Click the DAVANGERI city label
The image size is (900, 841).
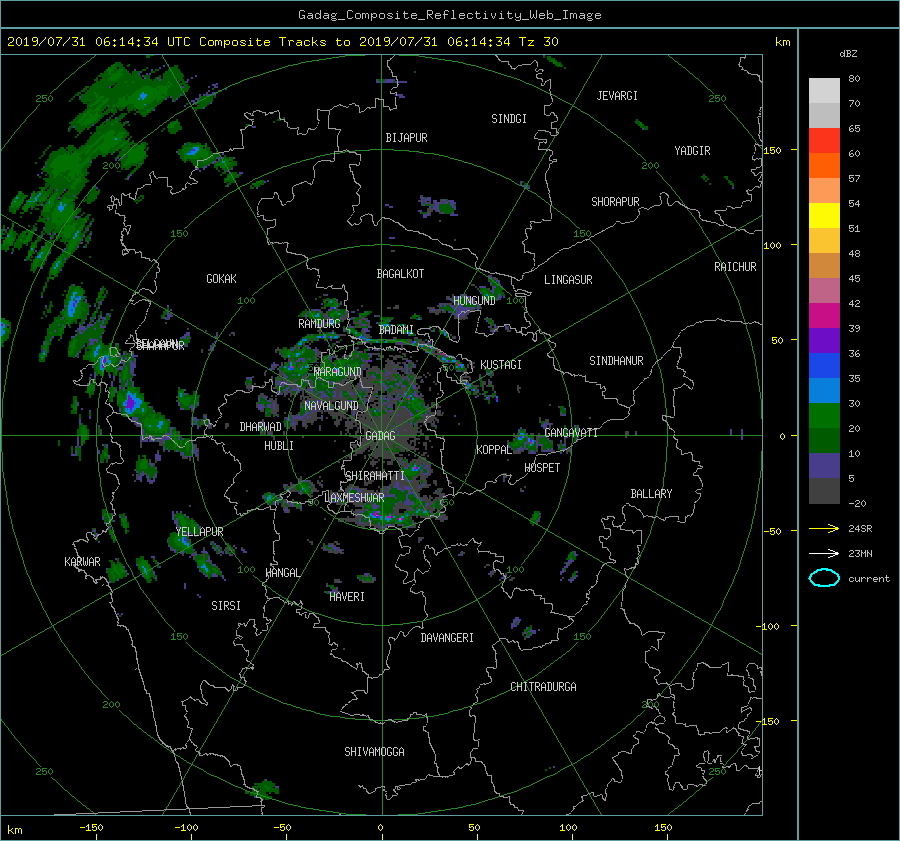[x=447, y=638]
